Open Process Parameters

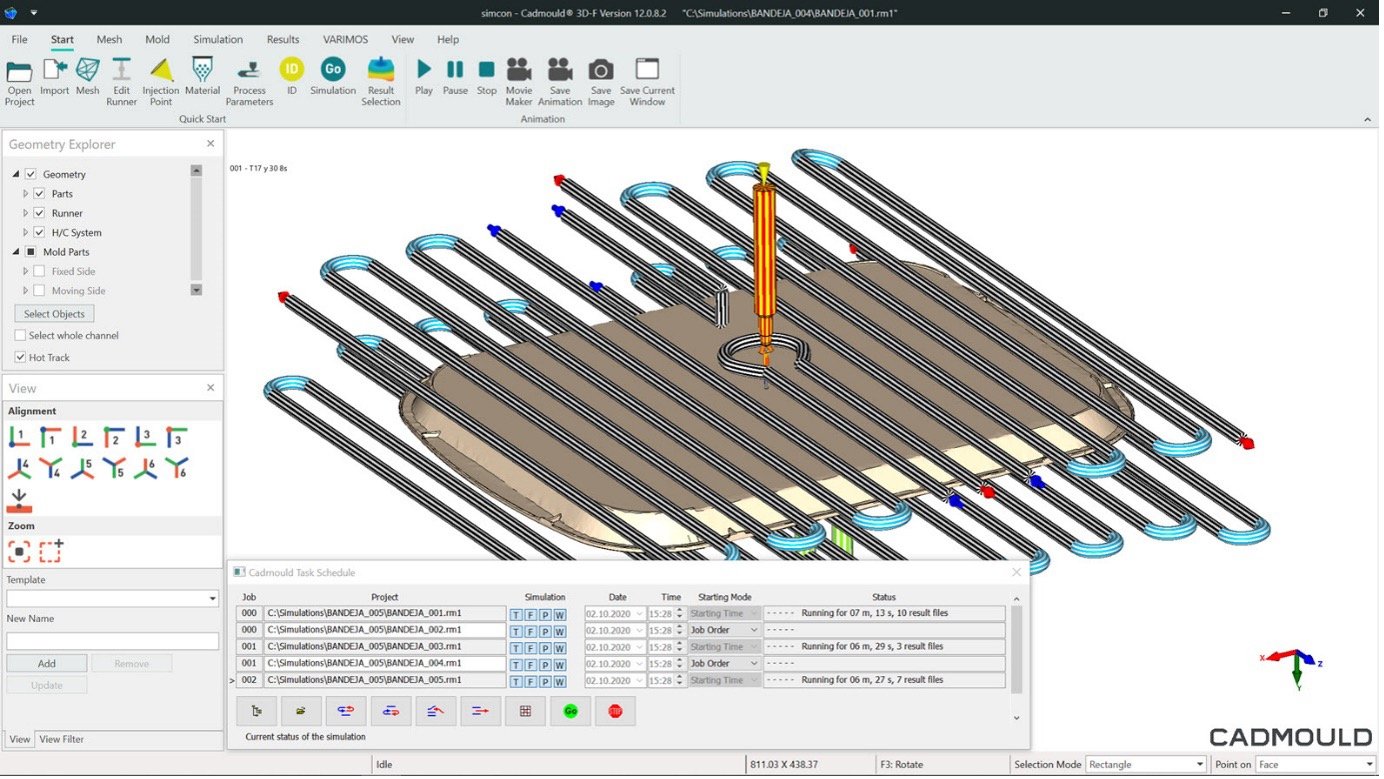(x=249, y=82)
